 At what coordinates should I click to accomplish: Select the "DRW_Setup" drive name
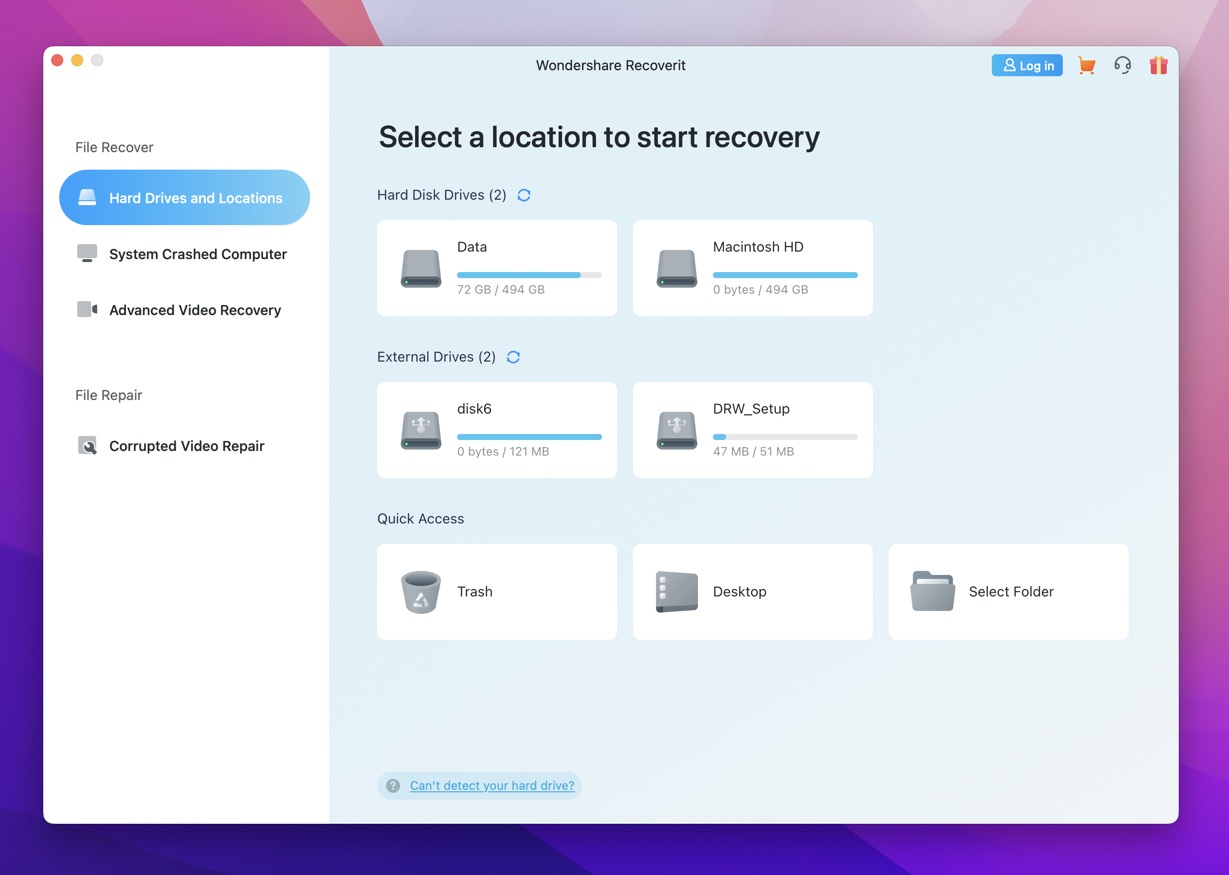click(x=751, y=409)
